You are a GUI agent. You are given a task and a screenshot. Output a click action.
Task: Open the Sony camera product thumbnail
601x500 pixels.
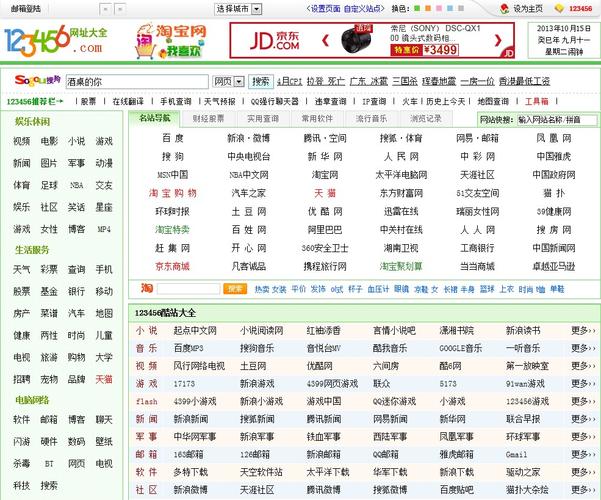tap(357, 39)
